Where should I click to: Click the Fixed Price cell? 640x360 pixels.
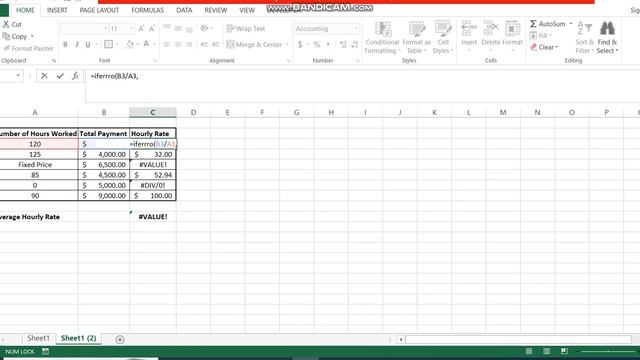[35, 164]
